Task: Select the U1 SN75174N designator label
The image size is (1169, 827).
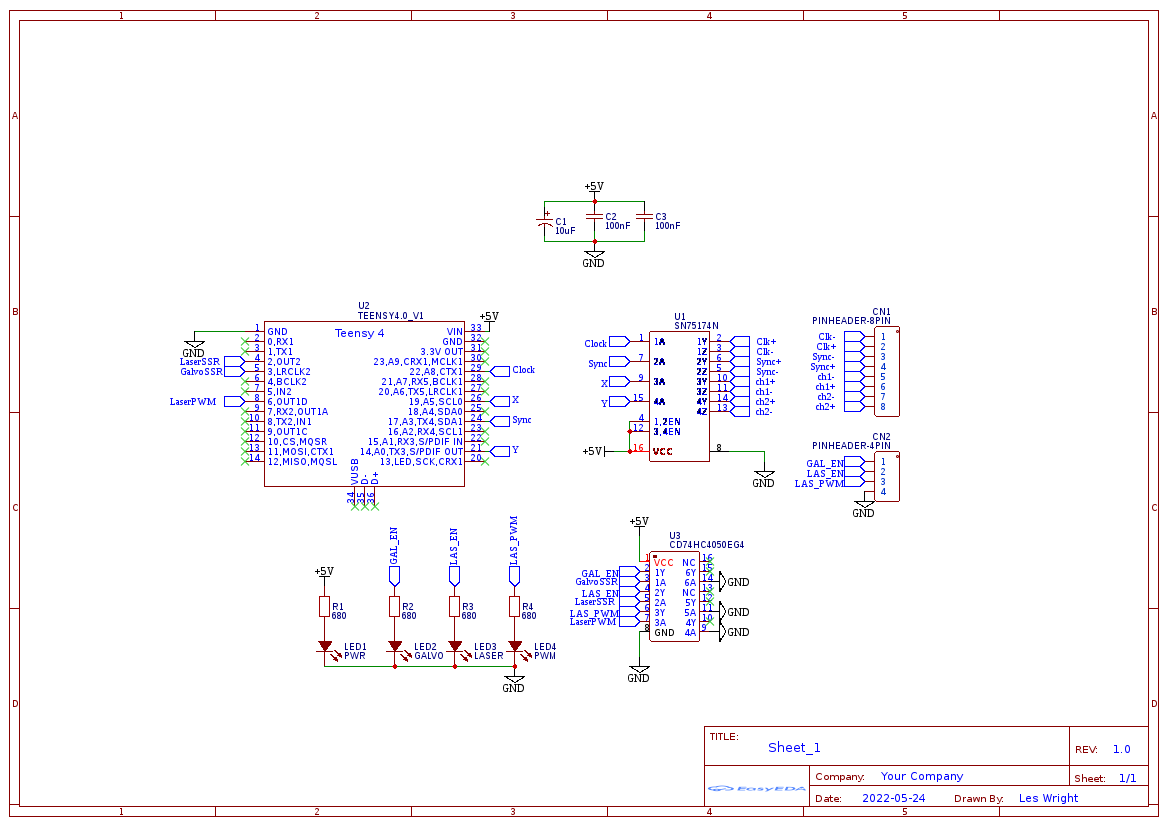Action: click(696, 321)
